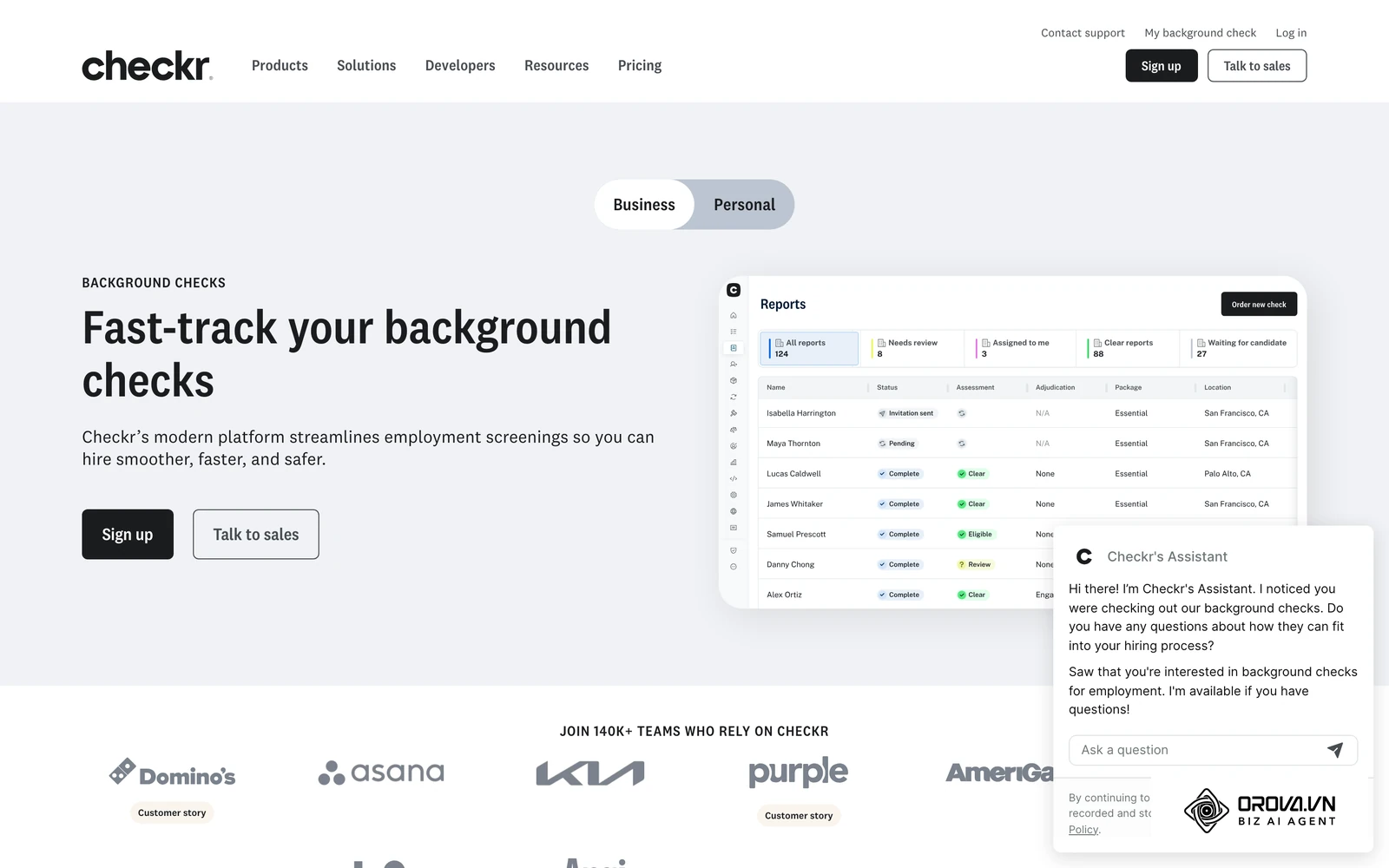The width and height of the screenshot is (1389, 868).
Task: Click the Kia logo
Action: pyautogui.click(x=590, y=773)
